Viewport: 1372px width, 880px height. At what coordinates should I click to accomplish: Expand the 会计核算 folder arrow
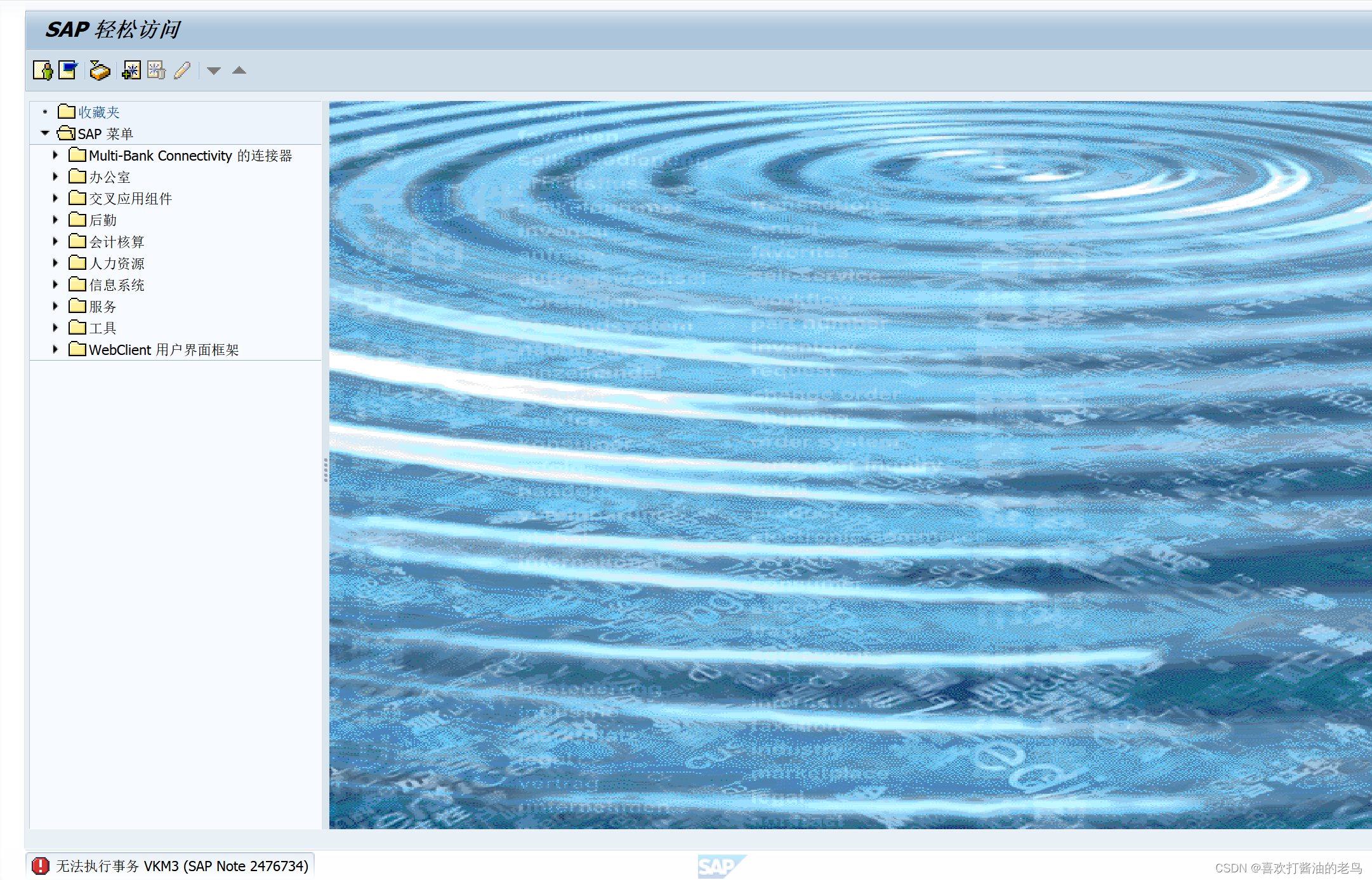[55, 241]
